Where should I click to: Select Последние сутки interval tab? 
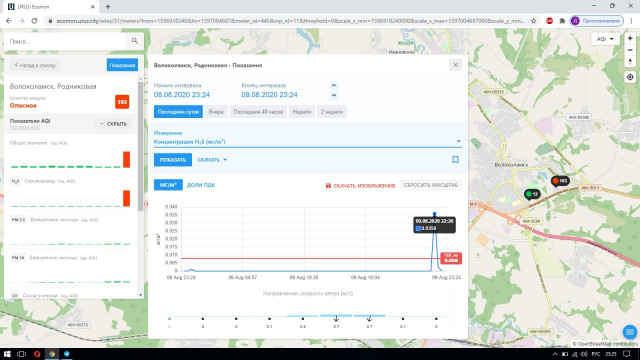(178, 111)
